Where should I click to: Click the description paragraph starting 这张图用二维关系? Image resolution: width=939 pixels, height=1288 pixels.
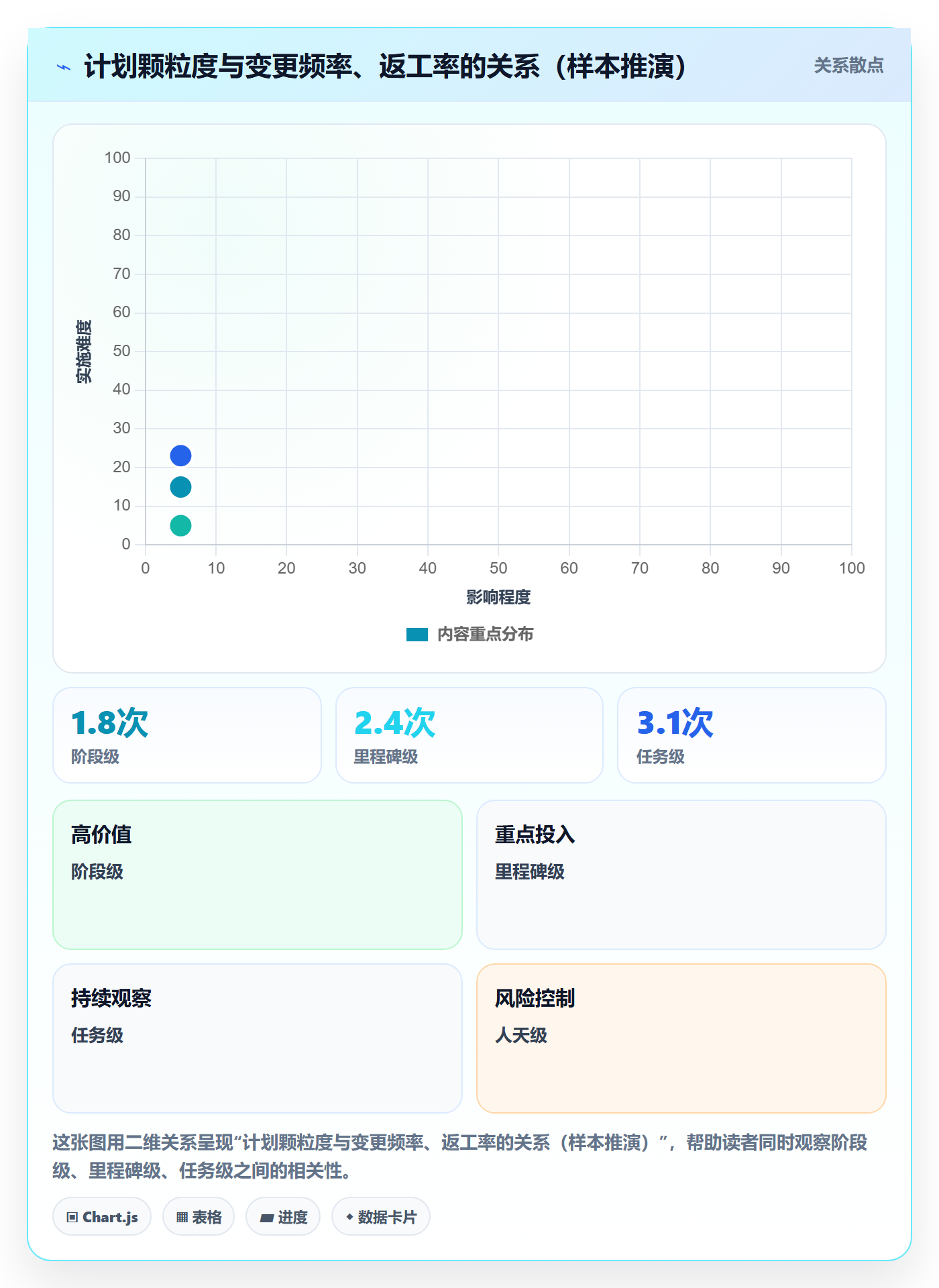tap(460, 1157)
